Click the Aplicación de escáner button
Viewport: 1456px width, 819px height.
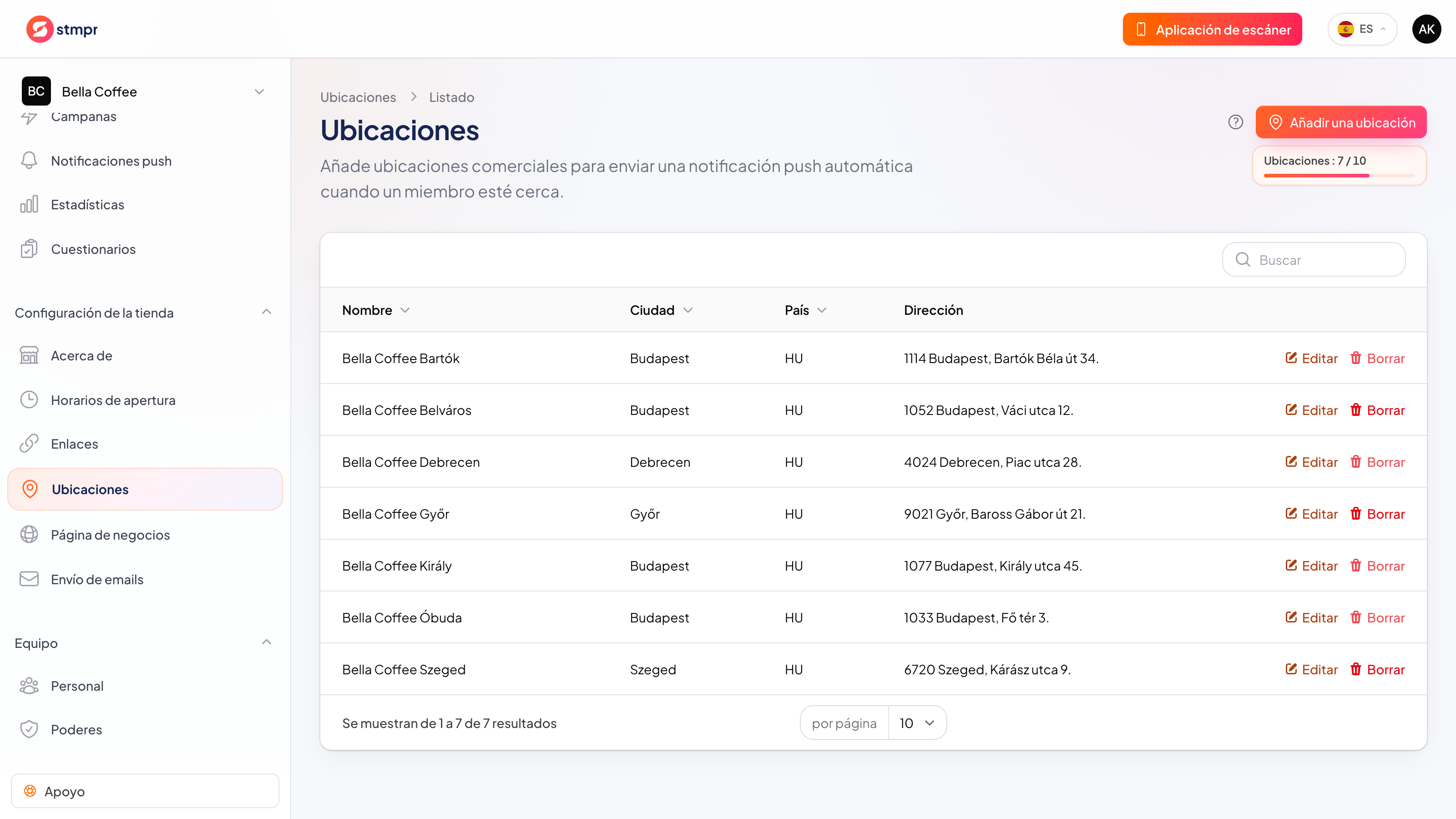(x=1212, y=29)
